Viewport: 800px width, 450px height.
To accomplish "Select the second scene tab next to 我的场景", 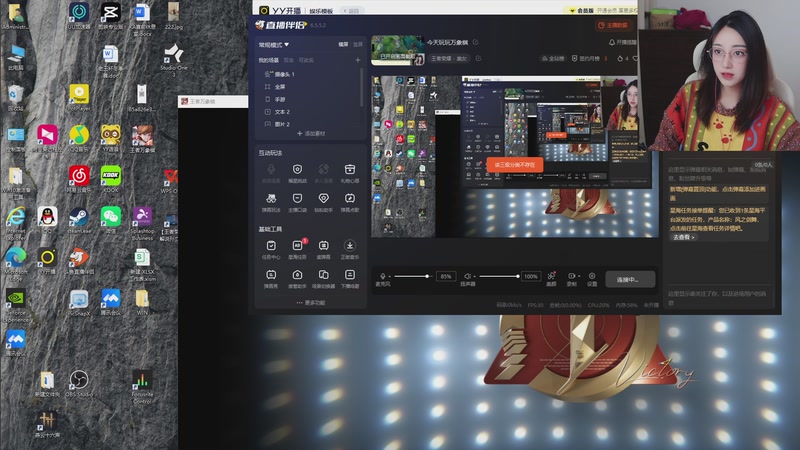I will click(x=288, y=60).
